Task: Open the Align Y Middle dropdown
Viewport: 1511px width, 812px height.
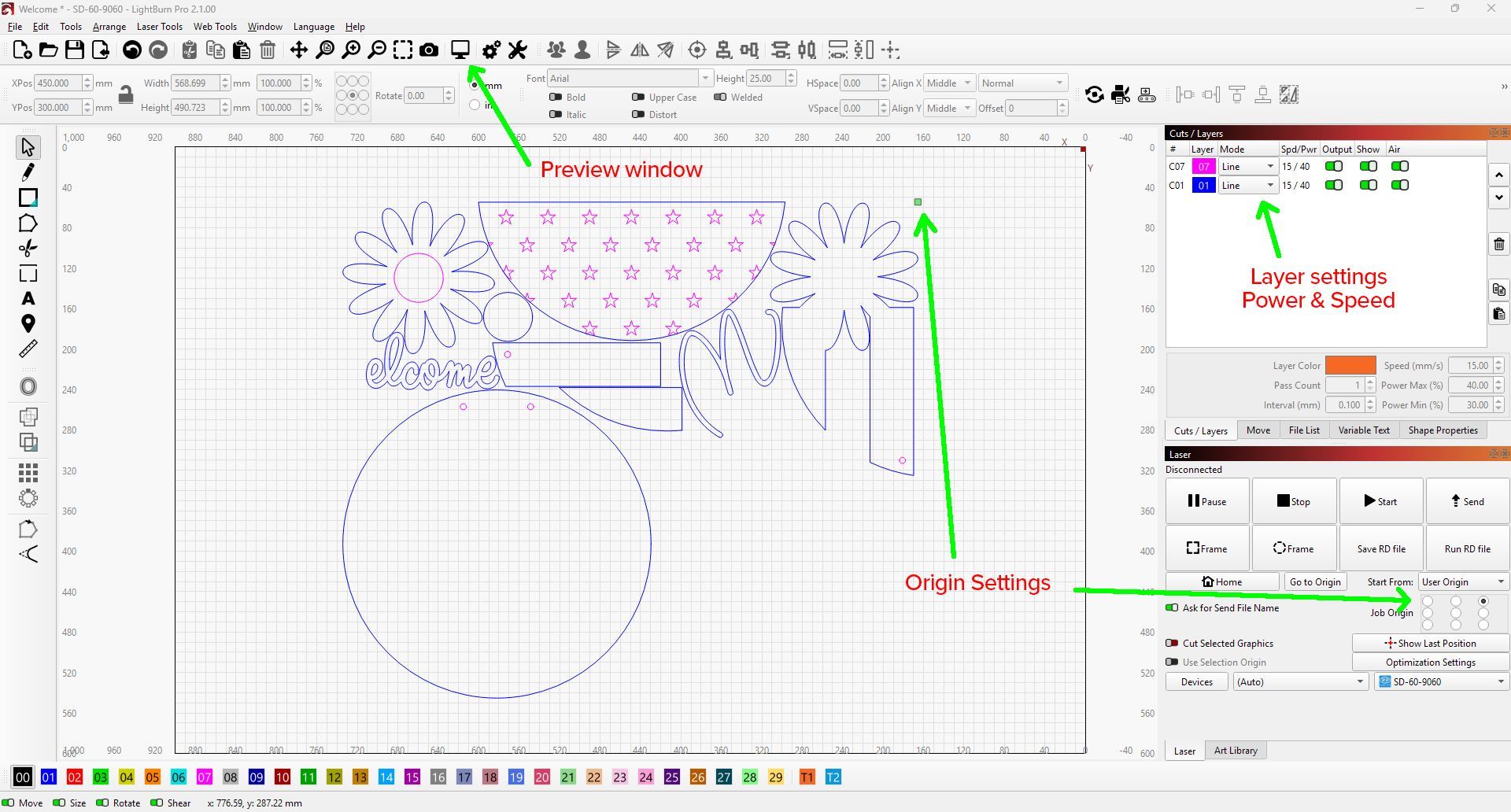Action: click(x=950, y=108)
